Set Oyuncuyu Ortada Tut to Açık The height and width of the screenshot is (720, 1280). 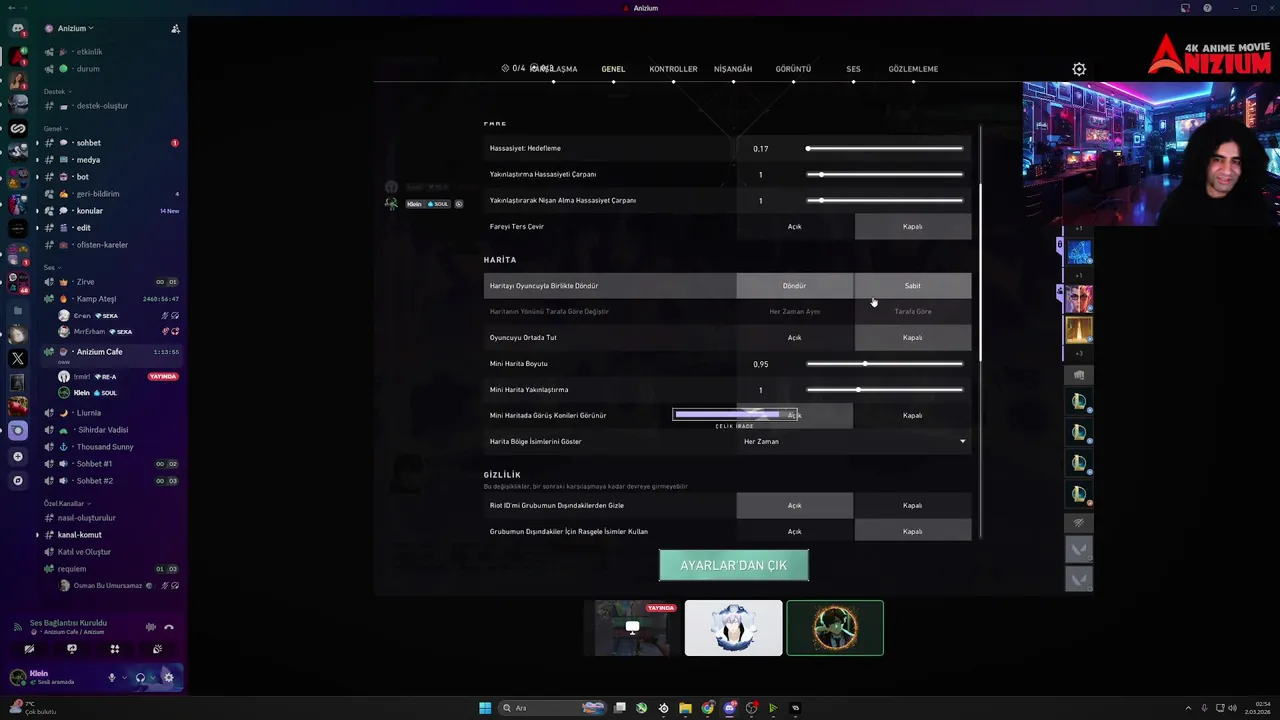coord(794,337)
